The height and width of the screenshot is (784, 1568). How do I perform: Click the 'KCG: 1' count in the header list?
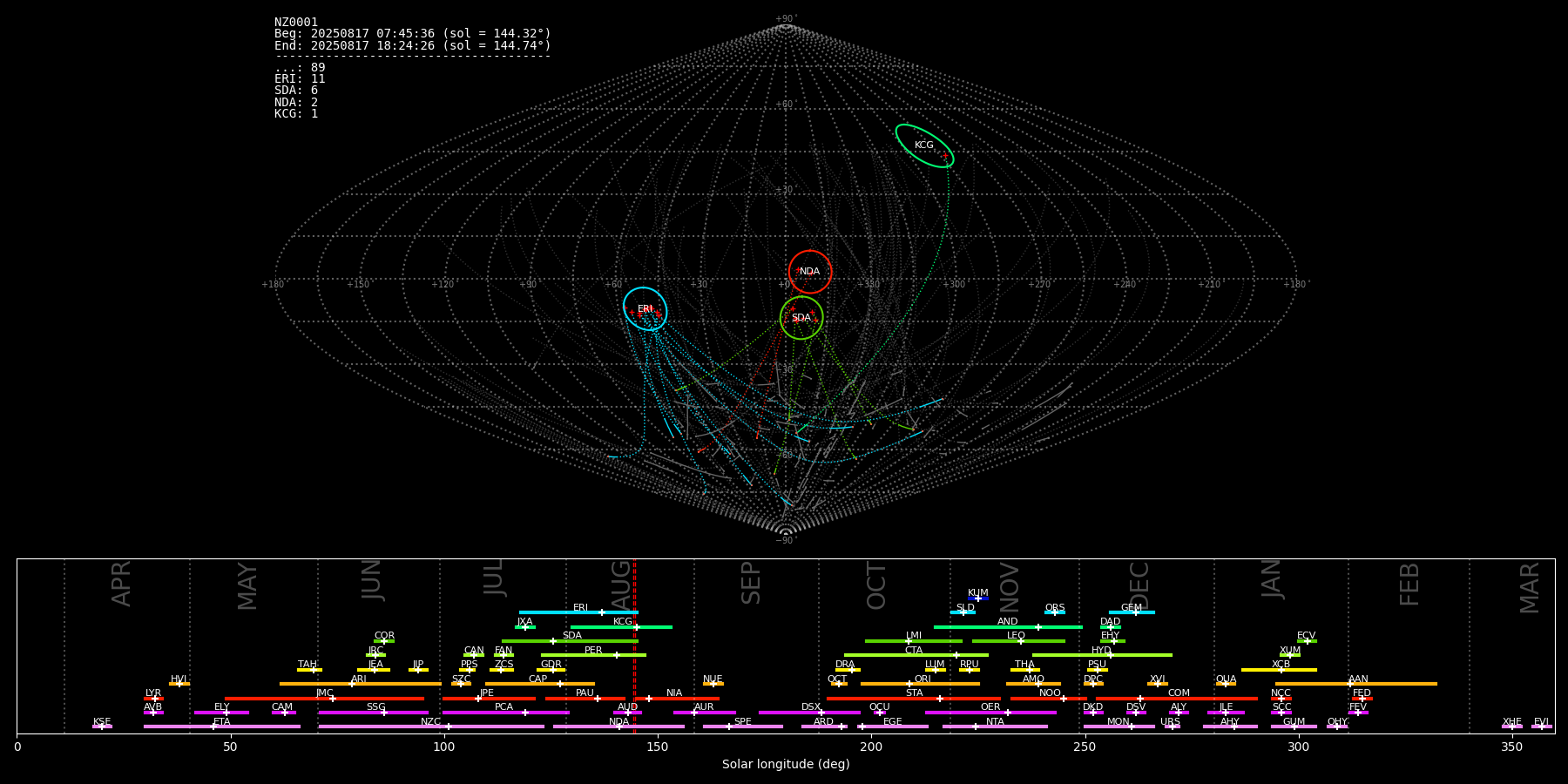point(296,114)
